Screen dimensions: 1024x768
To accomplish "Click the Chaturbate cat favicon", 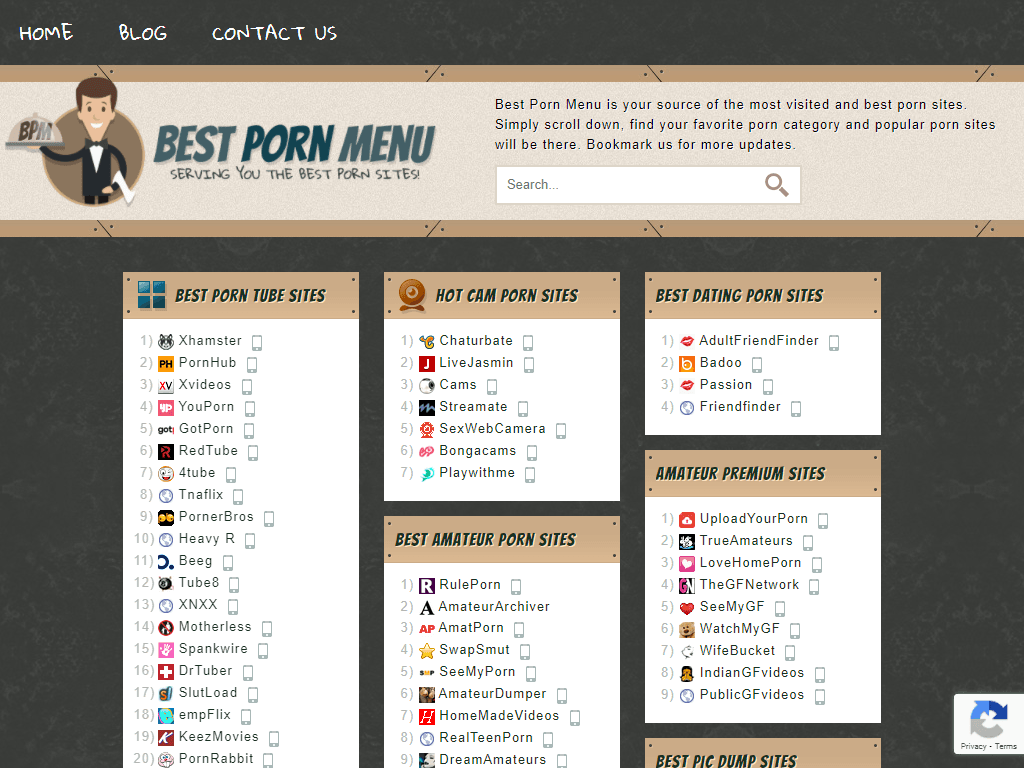I will pos(426,341).
